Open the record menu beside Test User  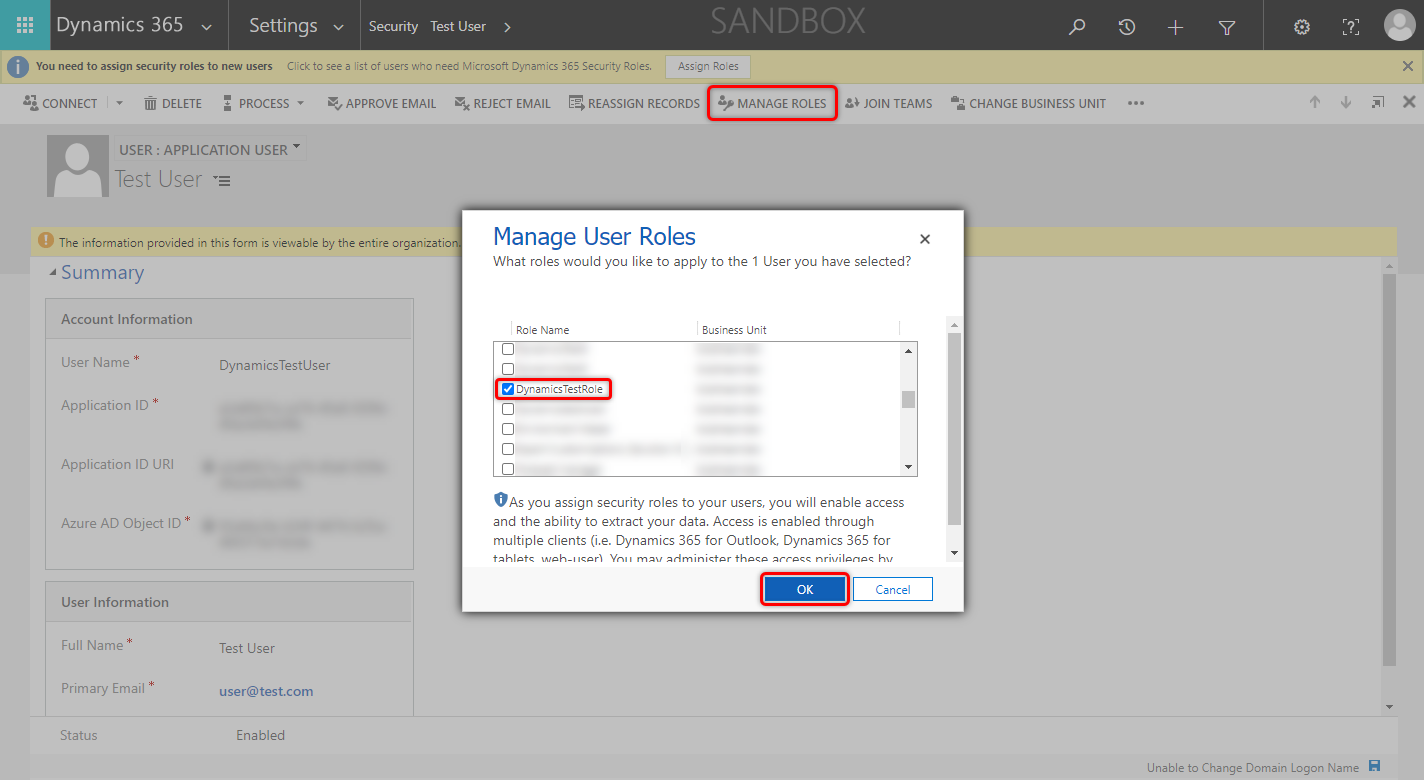pos(223,181)
